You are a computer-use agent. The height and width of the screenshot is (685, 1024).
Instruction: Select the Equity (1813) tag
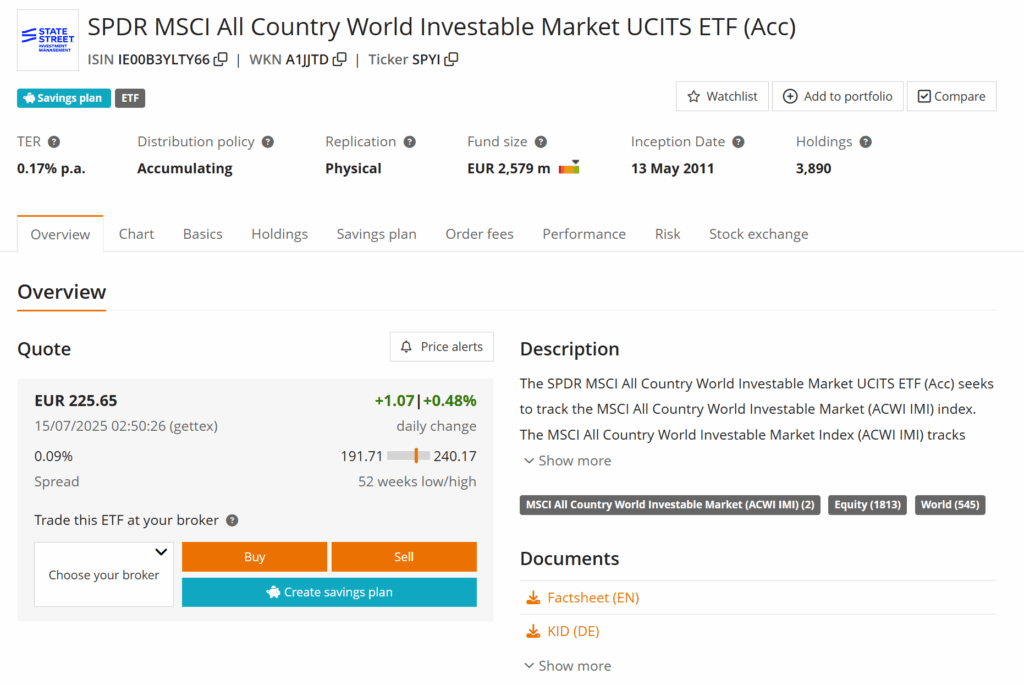pyautogui.click(x=866, y=505)
